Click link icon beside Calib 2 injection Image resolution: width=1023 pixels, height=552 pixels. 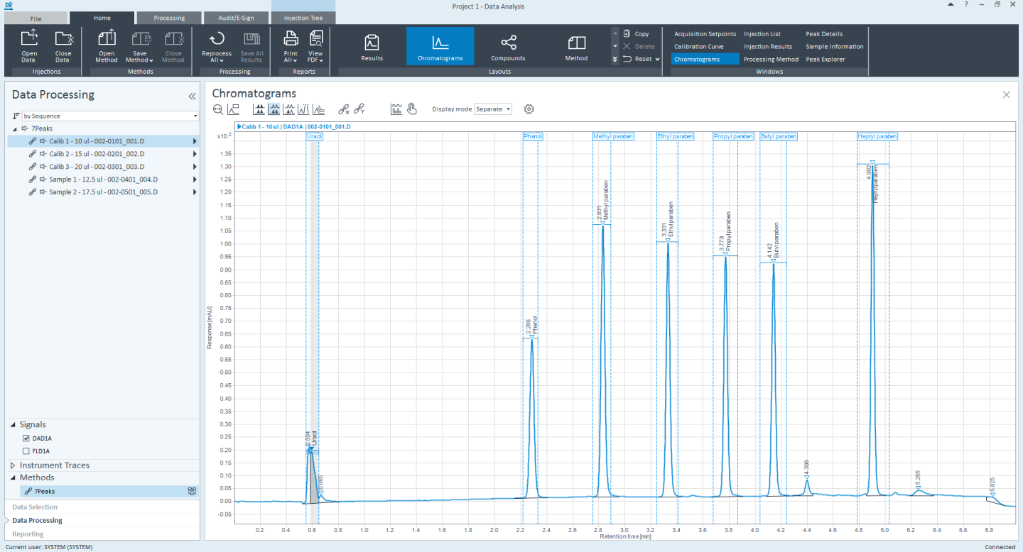(32, 154)
